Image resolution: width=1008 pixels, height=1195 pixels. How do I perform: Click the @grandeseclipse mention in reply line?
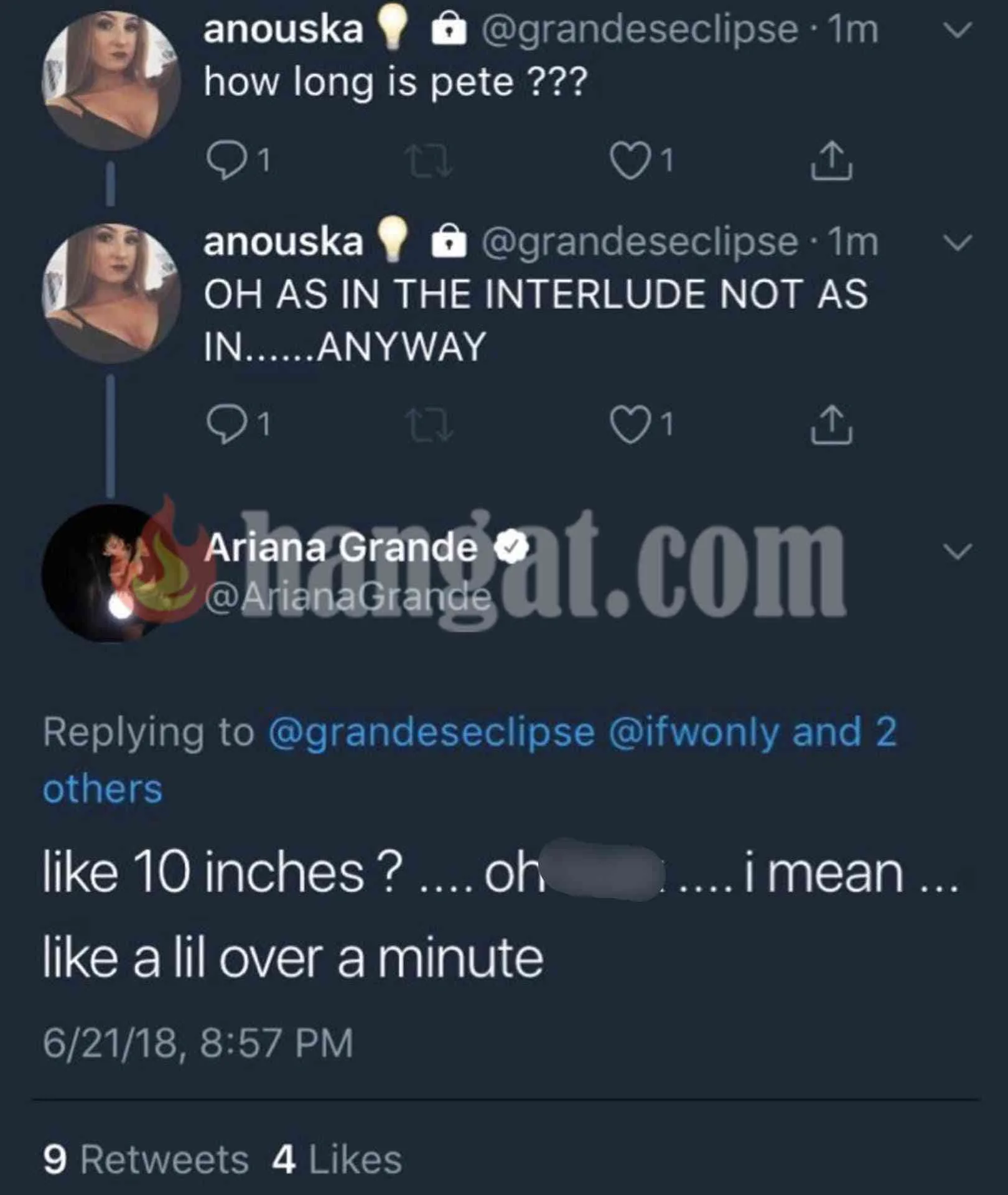tap(431, 732)
